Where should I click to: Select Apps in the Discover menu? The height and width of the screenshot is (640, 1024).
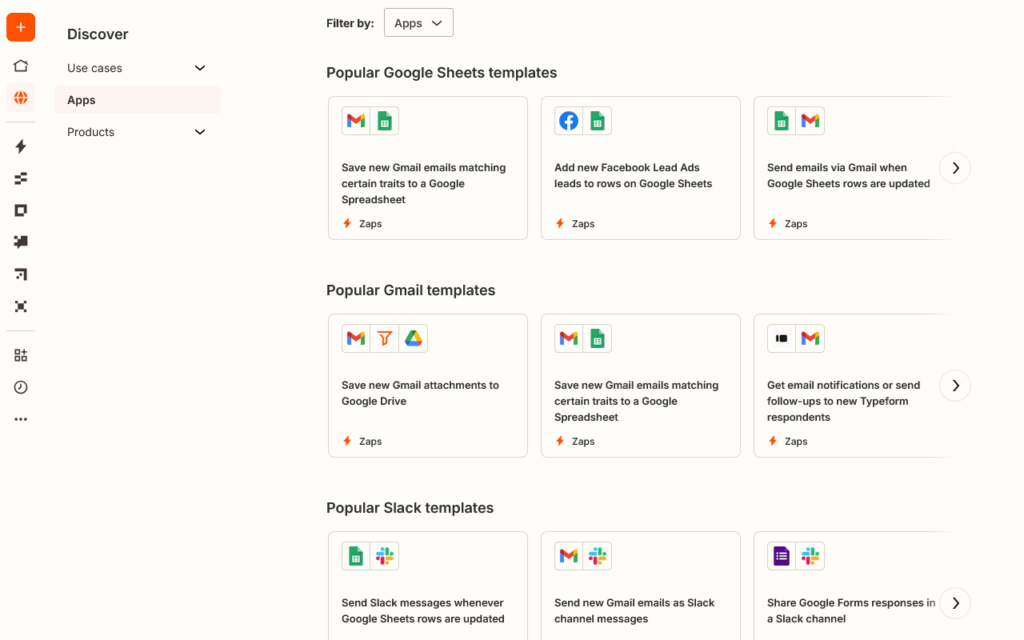pyautogui.click(x=138, y=100)
